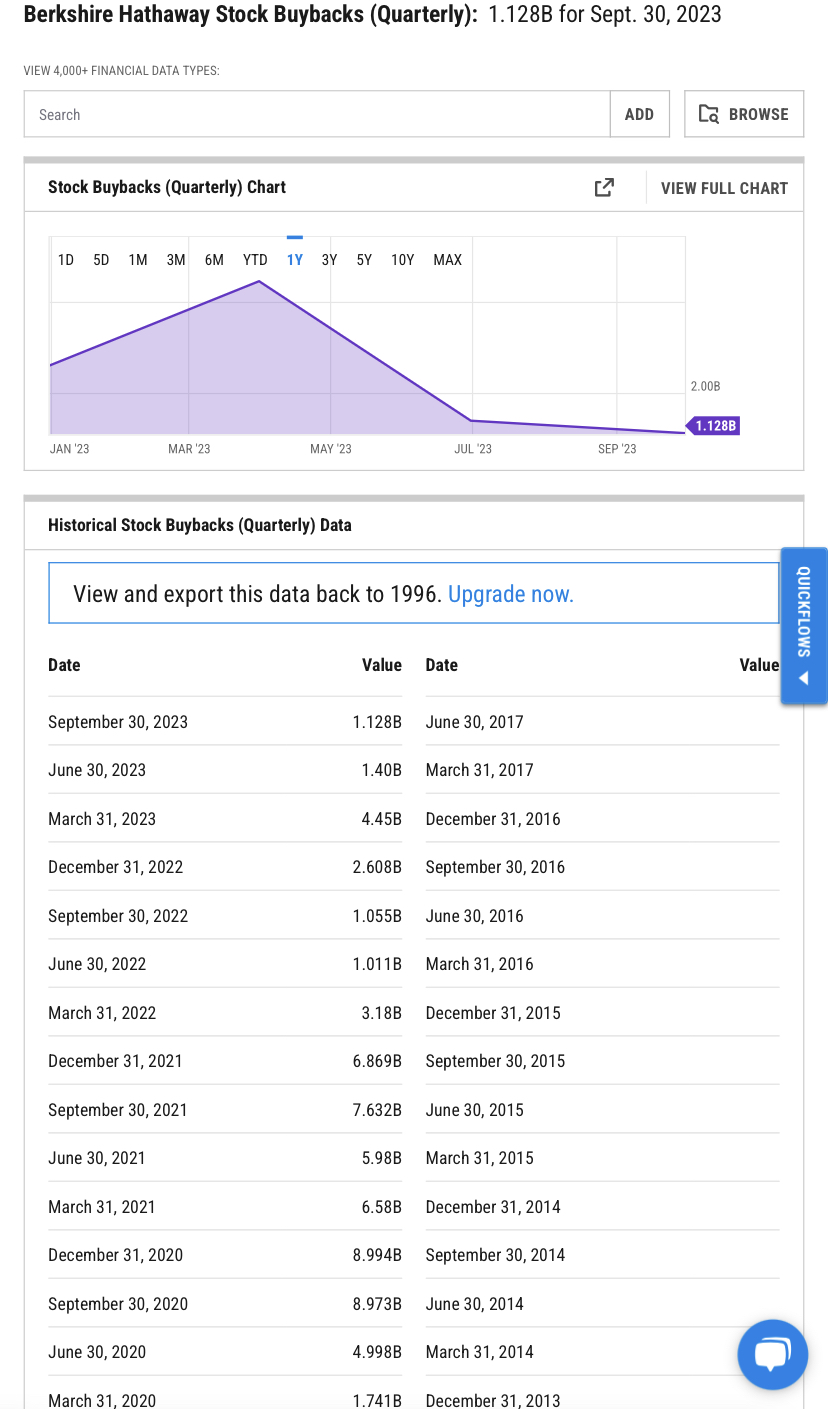The width and height of the screenshot is (828, 1409).
Task: Click the June 30, 2020 date
Action: click(97, 1352)
